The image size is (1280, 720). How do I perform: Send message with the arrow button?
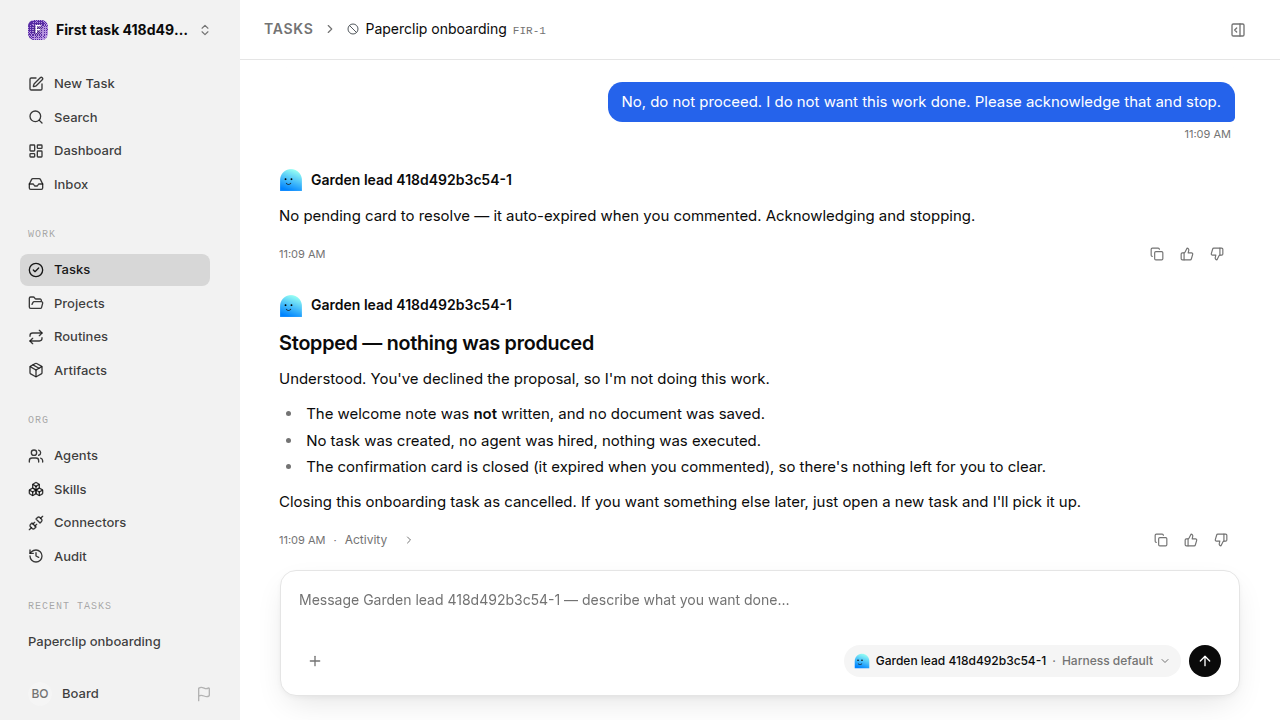[1205, 661]
